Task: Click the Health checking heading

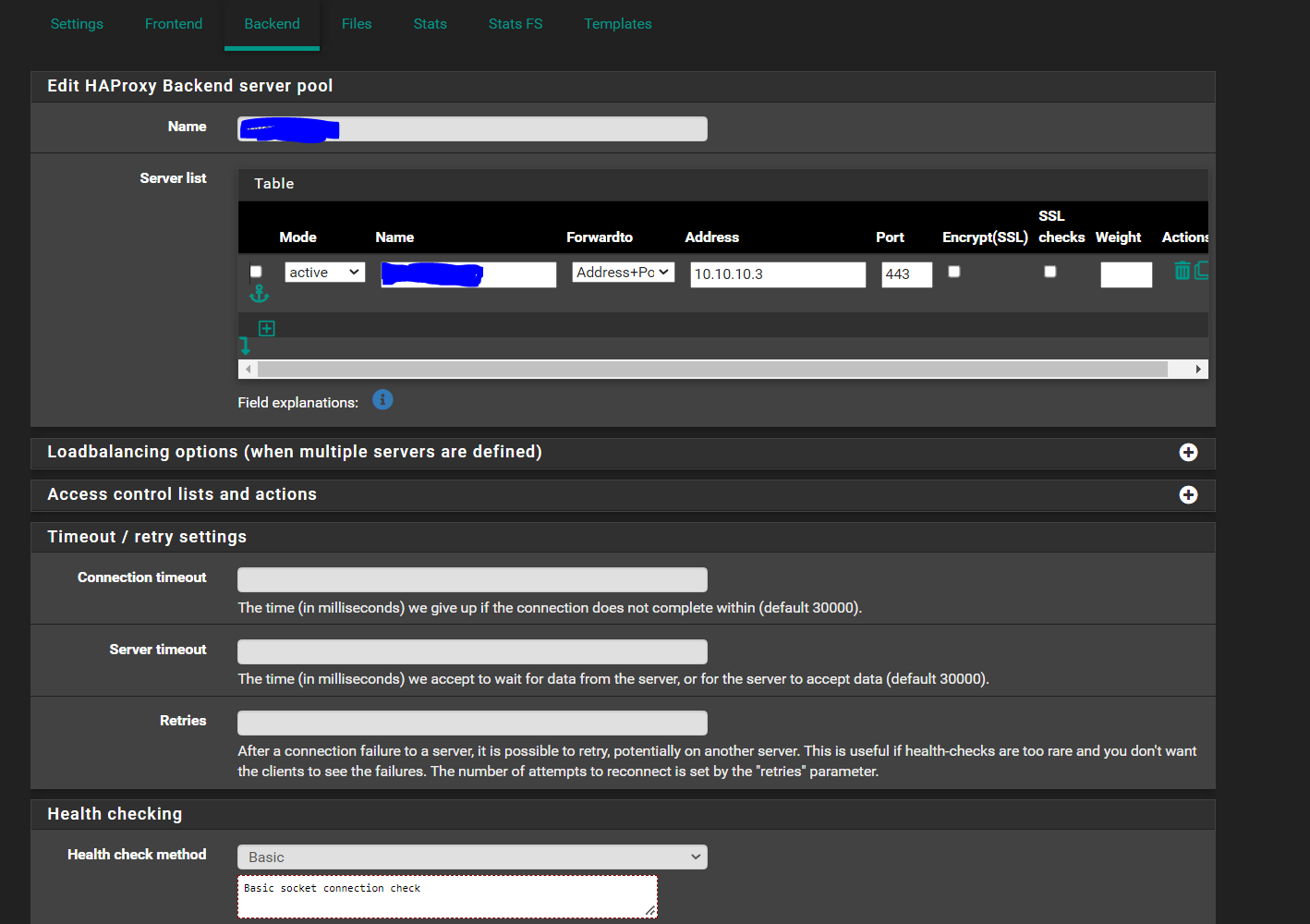Action: 115,814
